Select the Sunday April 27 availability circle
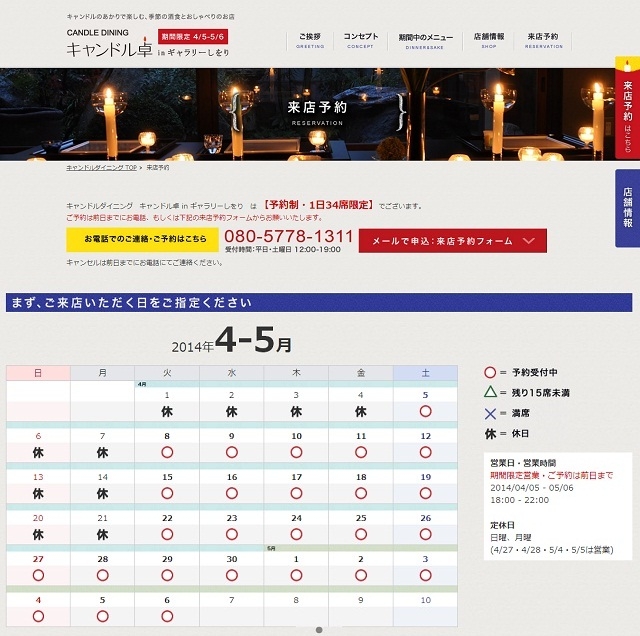Viewport: 640px width, 636px height. click(38, 575)
